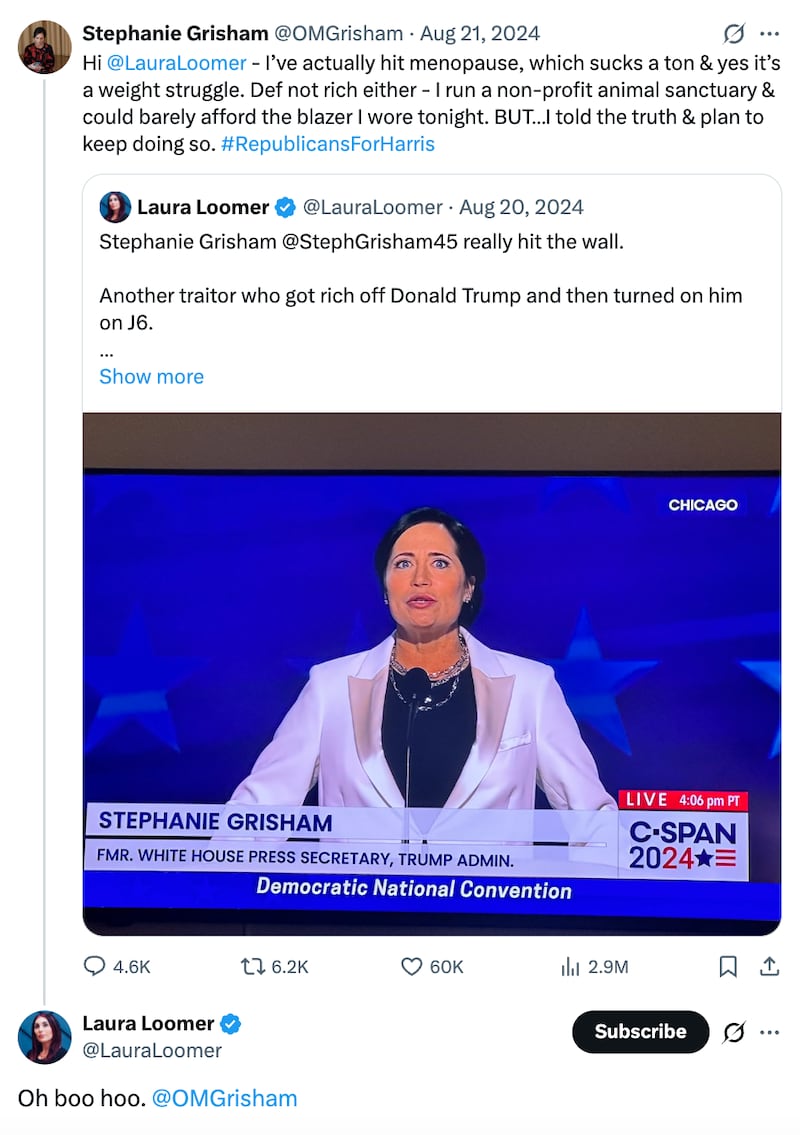Viewport: 800px width, 1135px height.
Task: Open @LauraLoomer mention in Grisham's tweet
Action: pos(176,62)
